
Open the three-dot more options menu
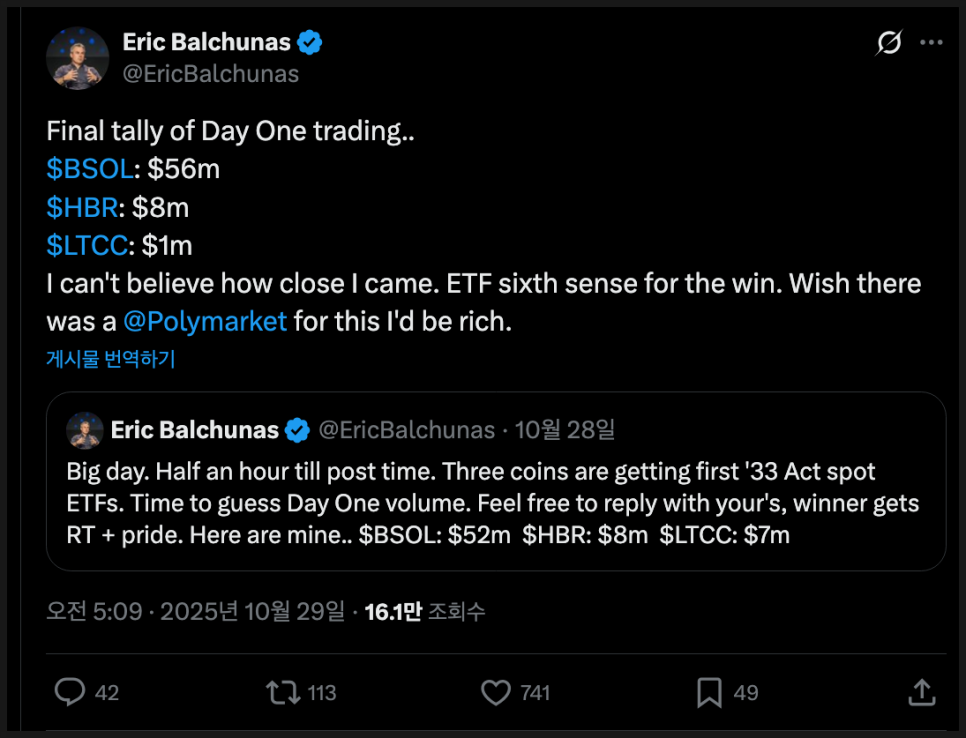tap(931, 43)
